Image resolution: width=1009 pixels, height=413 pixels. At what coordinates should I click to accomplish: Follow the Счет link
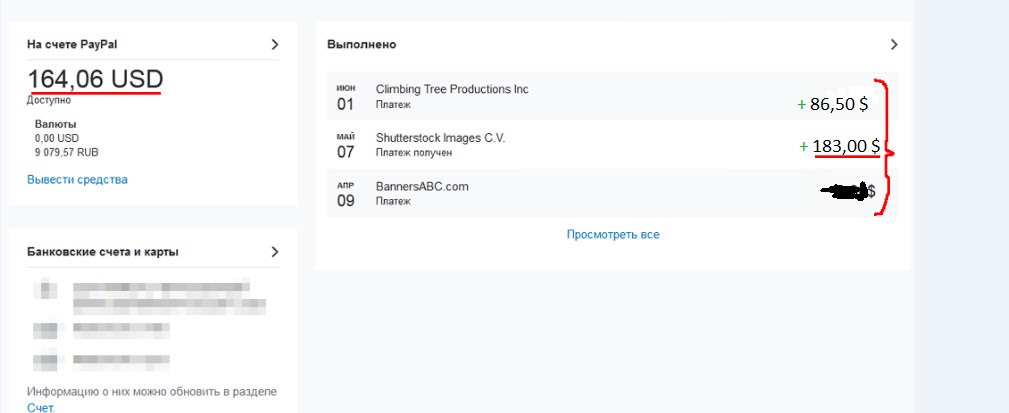pyautogui.click(x=42, y=407)
